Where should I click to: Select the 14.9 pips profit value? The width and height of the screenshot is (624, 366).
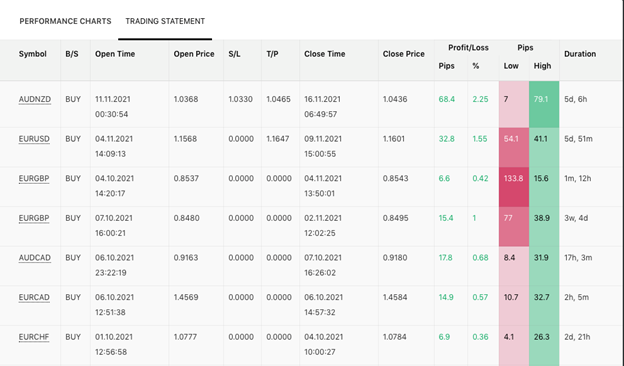pos(446,297)
